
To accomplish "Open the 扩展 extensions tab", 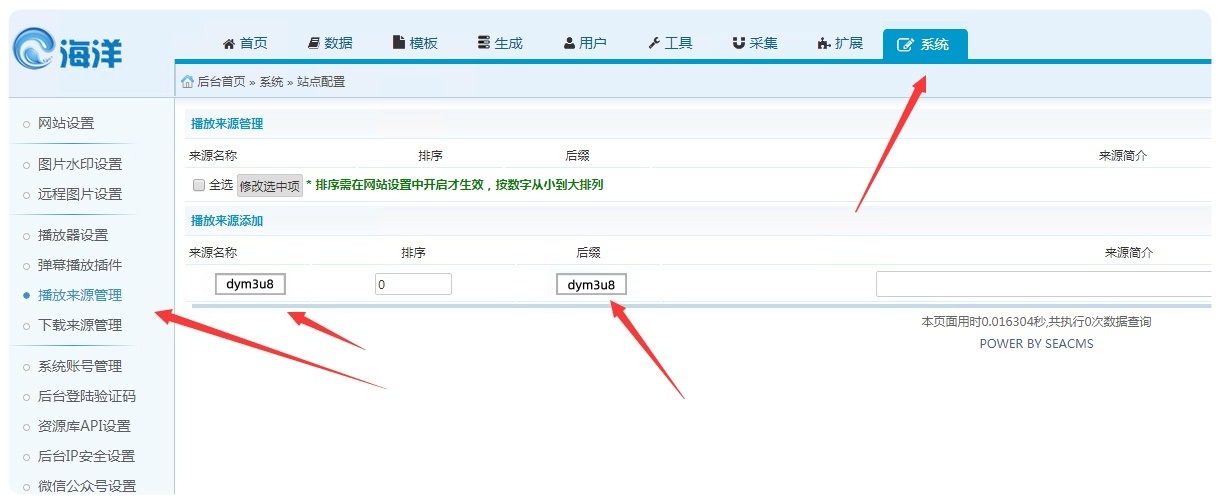I will [840, 44].
